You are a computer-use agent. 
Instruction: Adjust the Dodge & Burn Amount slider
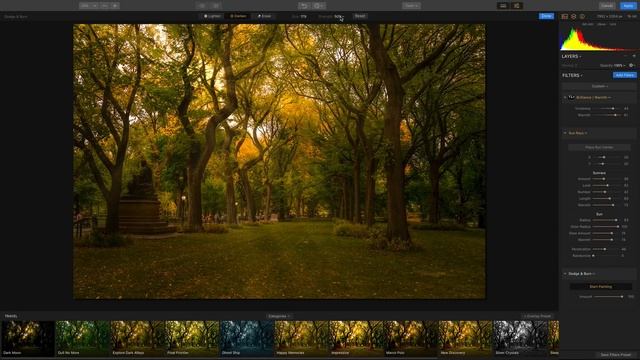[x=608, y=297]
